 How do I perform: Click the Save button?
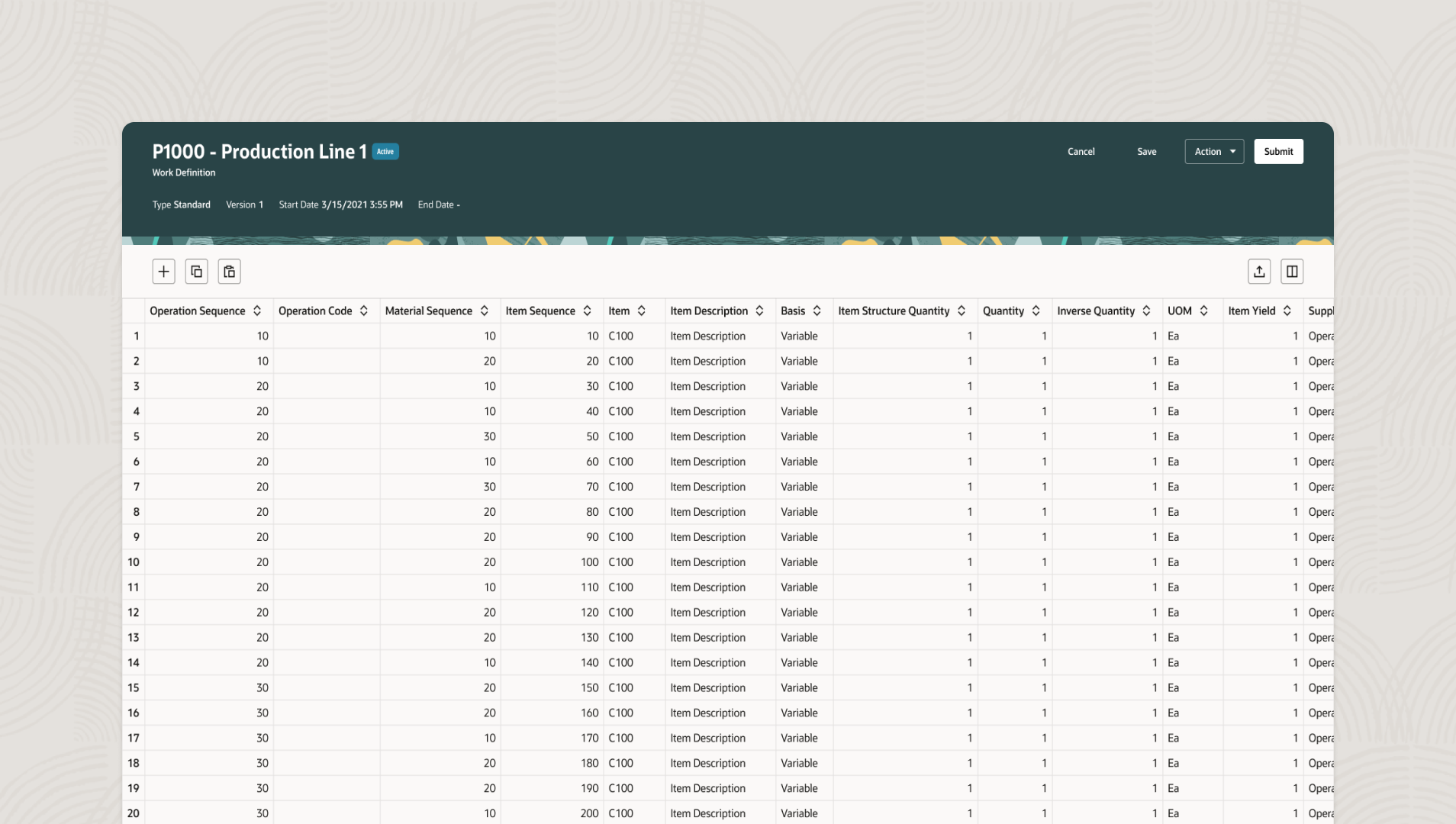click(x=1146, y=152)
